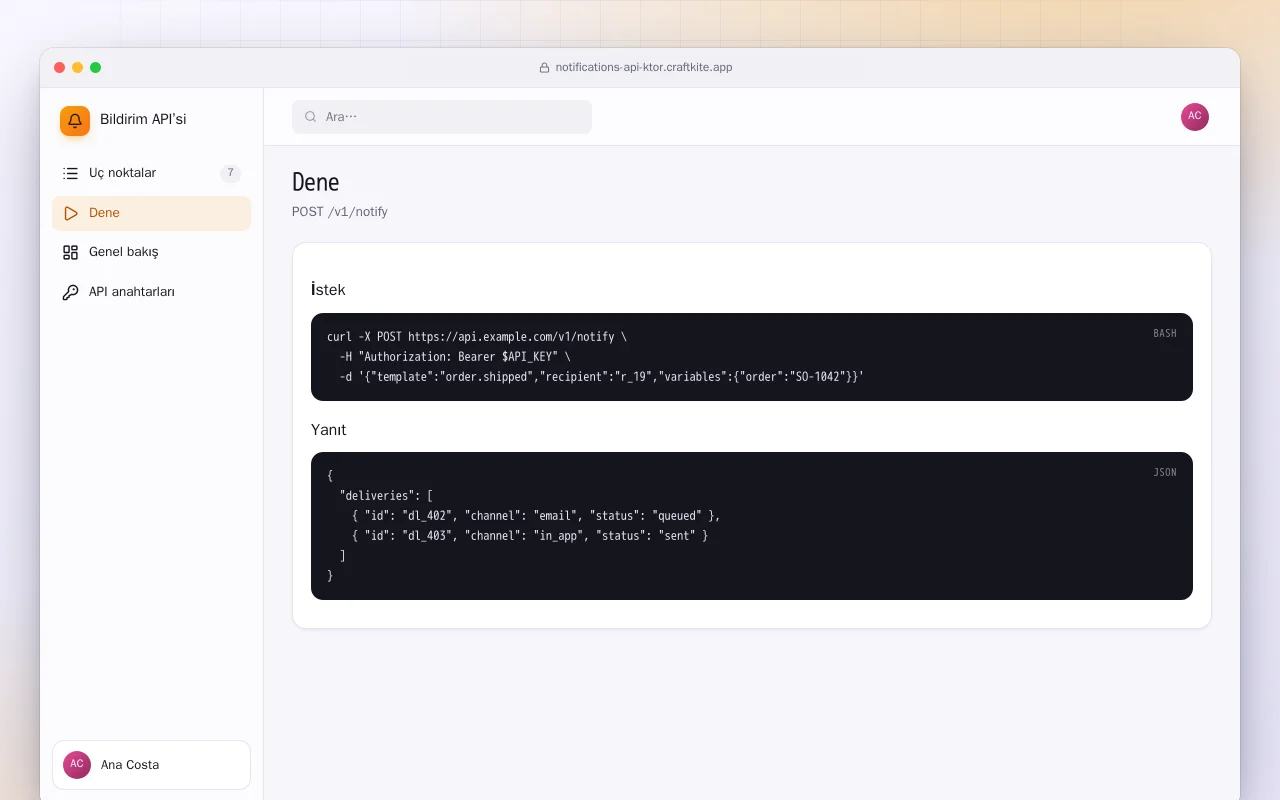Click the İstek section heading
This screenshot has width=1280, height=800.
pos(329,290)
